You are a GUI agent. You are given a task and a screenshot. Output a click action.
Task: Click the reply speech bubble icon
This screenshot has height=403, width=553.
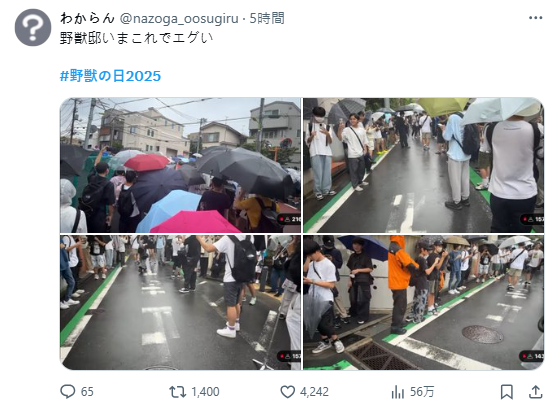67,391
